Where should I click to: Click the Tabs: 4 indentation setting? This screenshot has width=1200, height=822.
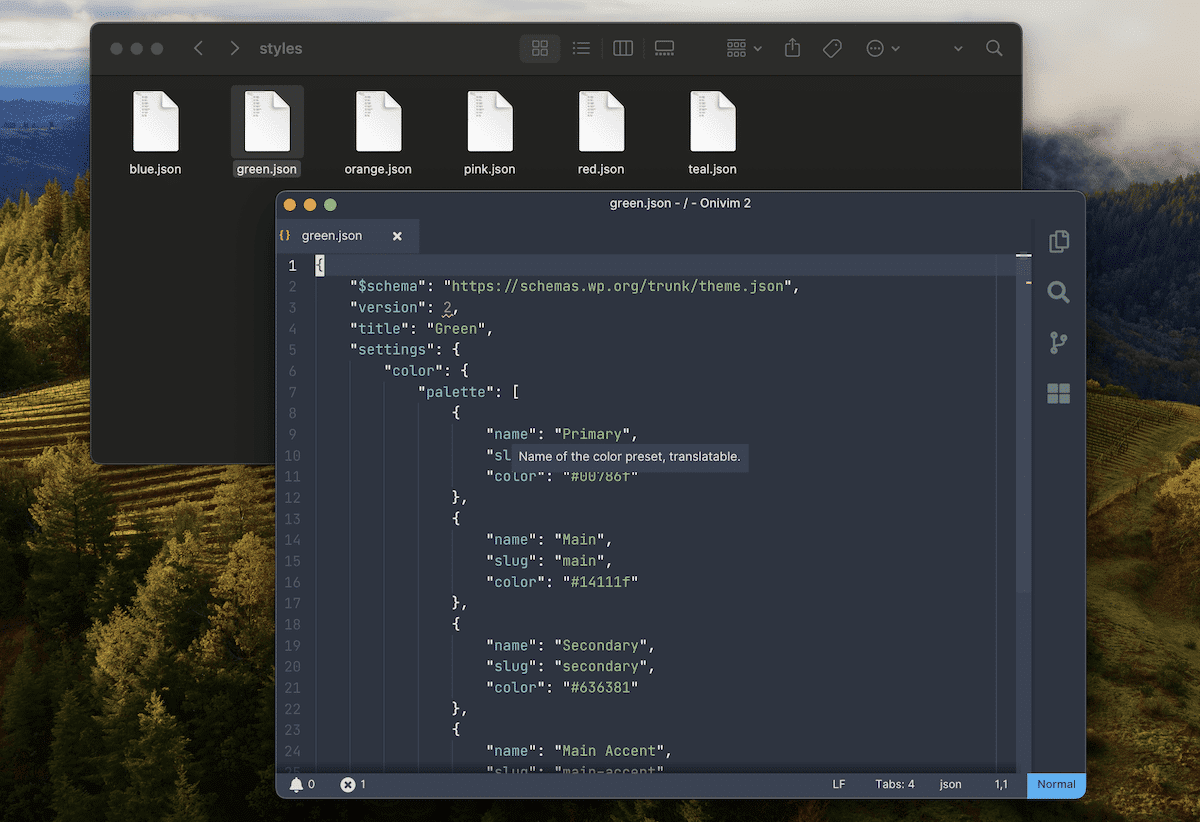click(894, 784)
